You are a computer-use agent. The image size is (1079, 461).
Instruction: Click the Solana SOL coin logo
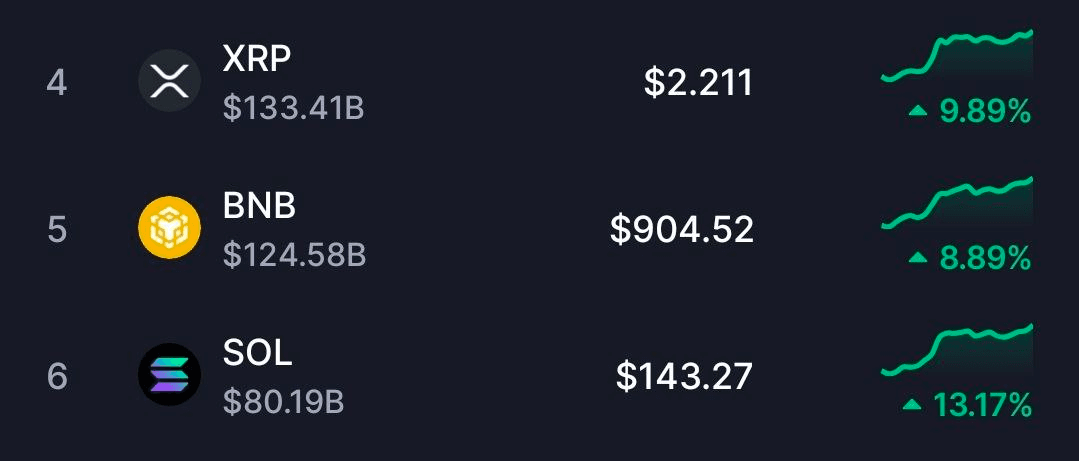169,375
